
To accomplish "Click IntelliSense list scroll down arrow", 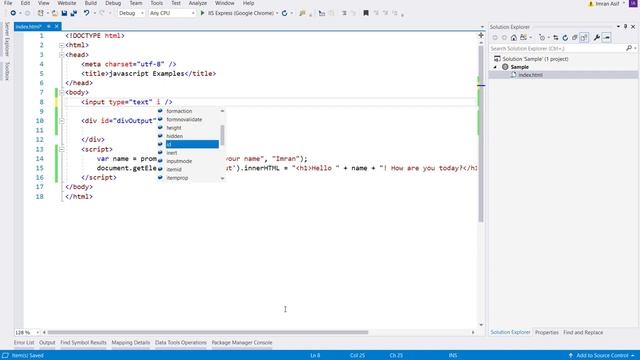I will pyautogui.click(x=222, y=178).
